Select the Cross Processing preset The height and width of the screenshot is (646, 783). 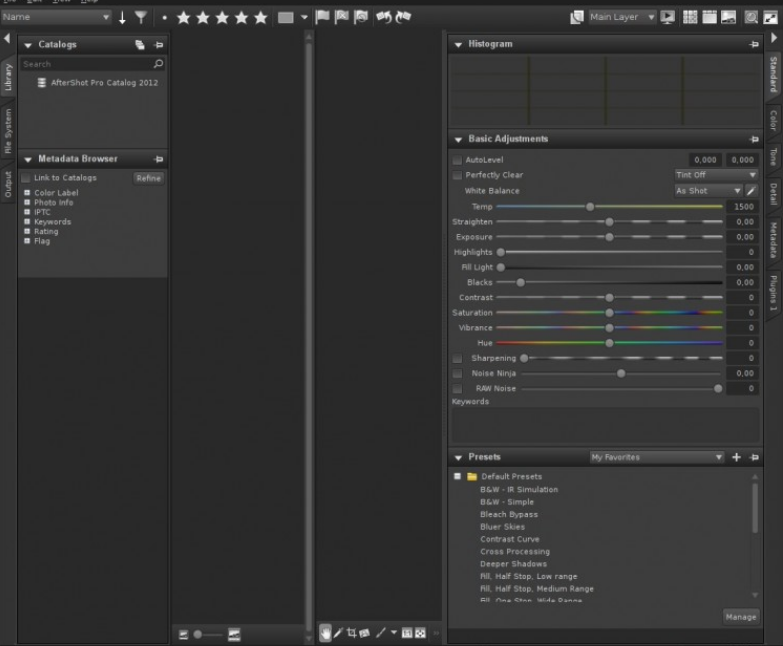tap(515, 552)
